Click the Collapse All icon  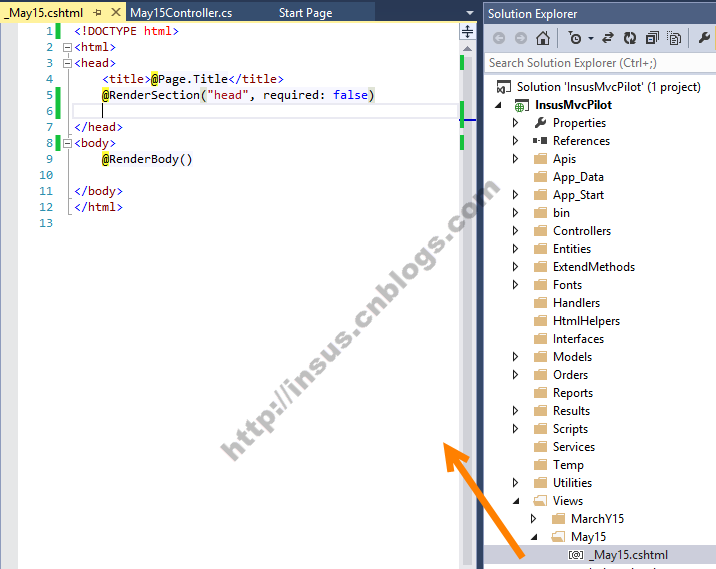[652, 38]
